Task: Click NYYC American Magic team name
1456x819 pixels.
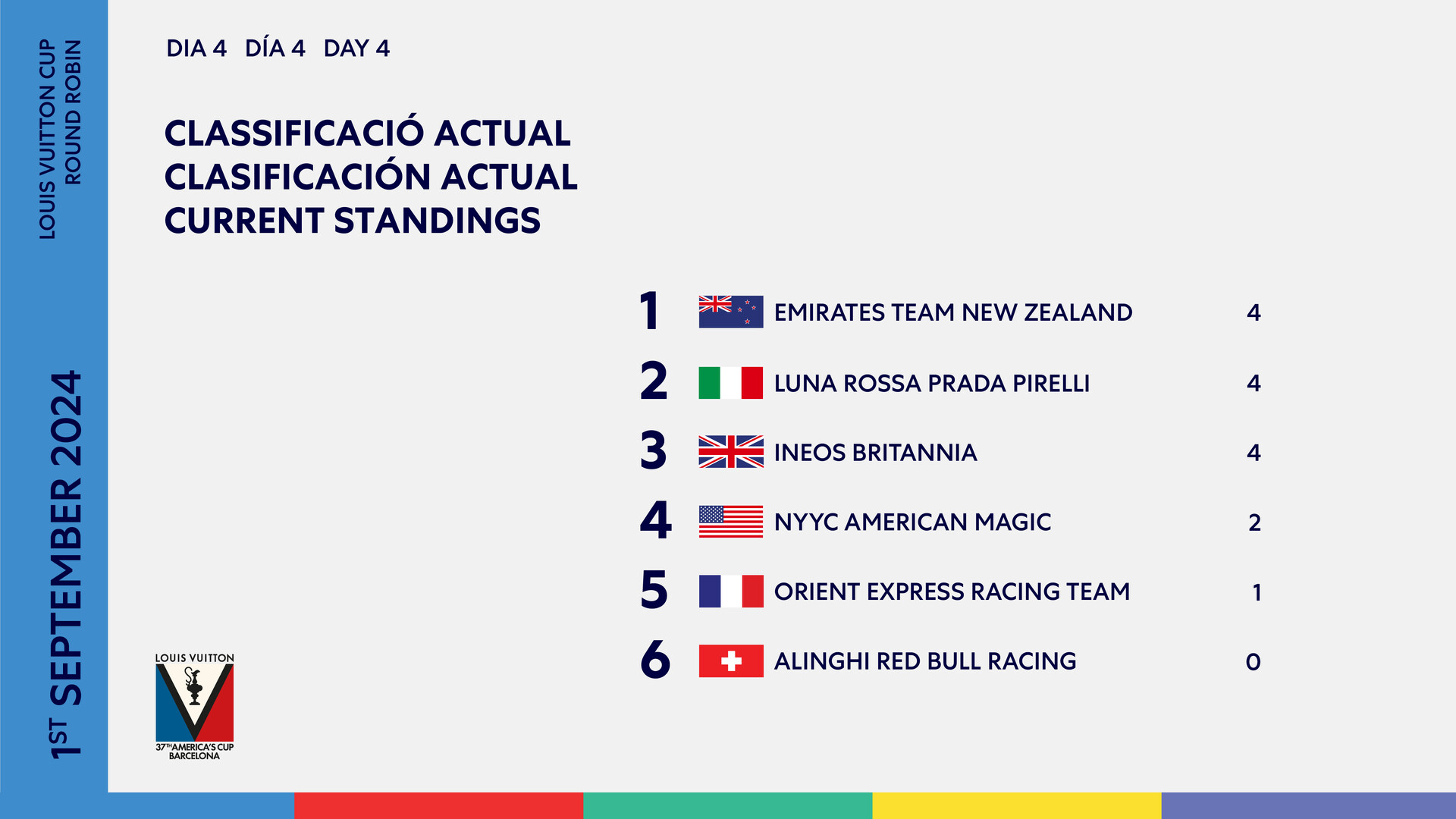Action: pos(912,522)
